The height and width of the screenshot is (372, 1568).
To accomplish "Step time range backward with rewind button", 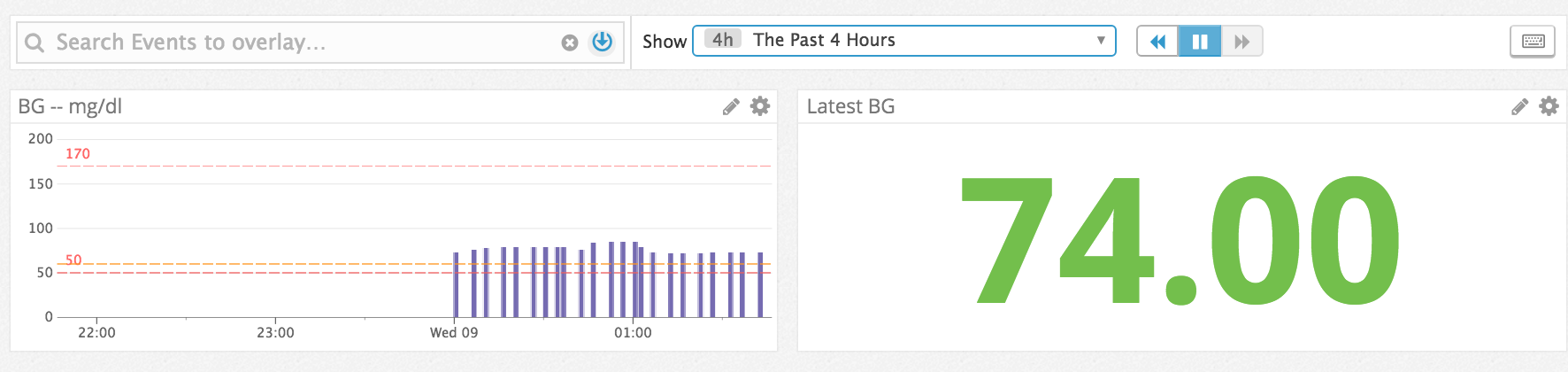I will tap(1157, 41).
